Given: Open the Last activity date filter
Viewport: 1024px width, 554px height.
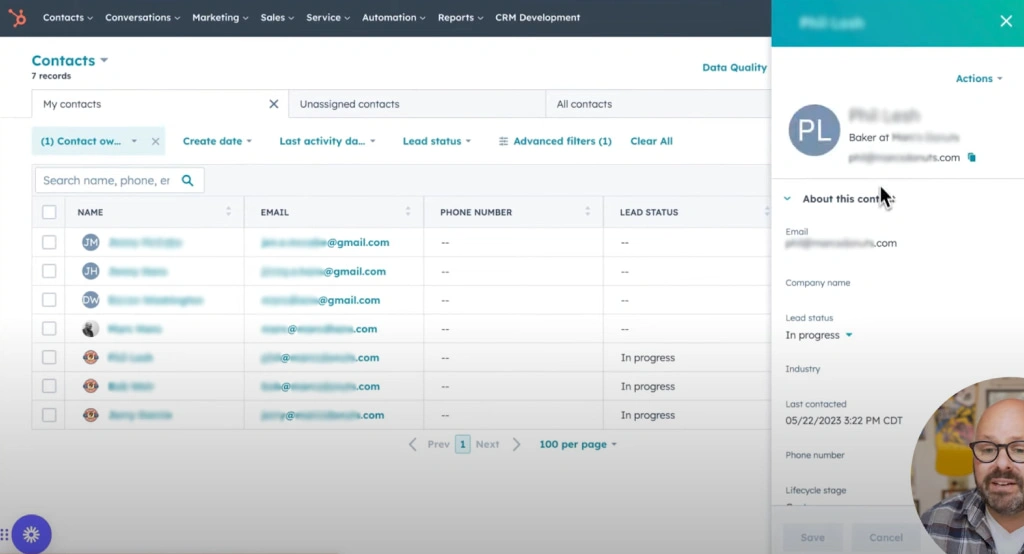Looking at the screenshot, I should (327, 141).
